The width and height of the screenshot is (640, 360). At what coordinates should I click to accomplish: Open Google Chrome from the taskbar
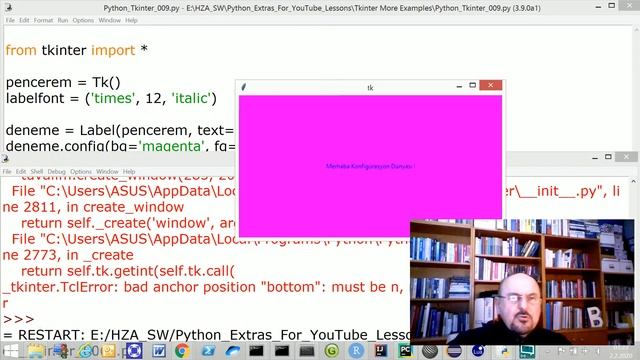click(x=182, y=351)
